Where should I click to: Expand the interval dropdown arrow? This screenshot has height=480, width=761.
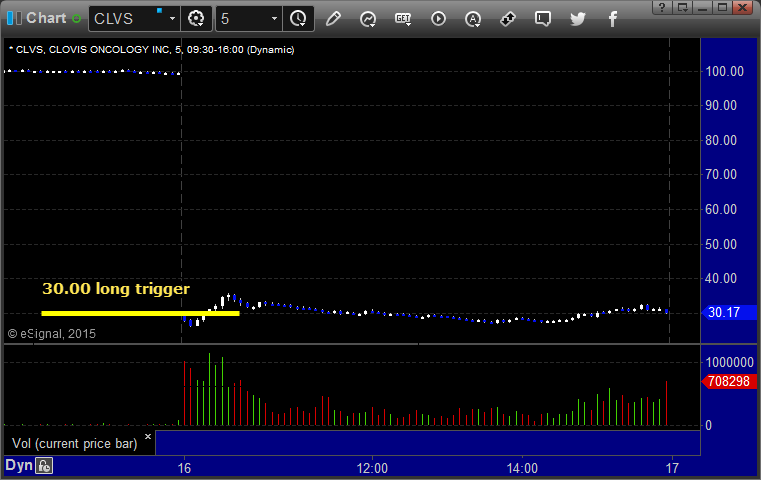pos(274,19)
